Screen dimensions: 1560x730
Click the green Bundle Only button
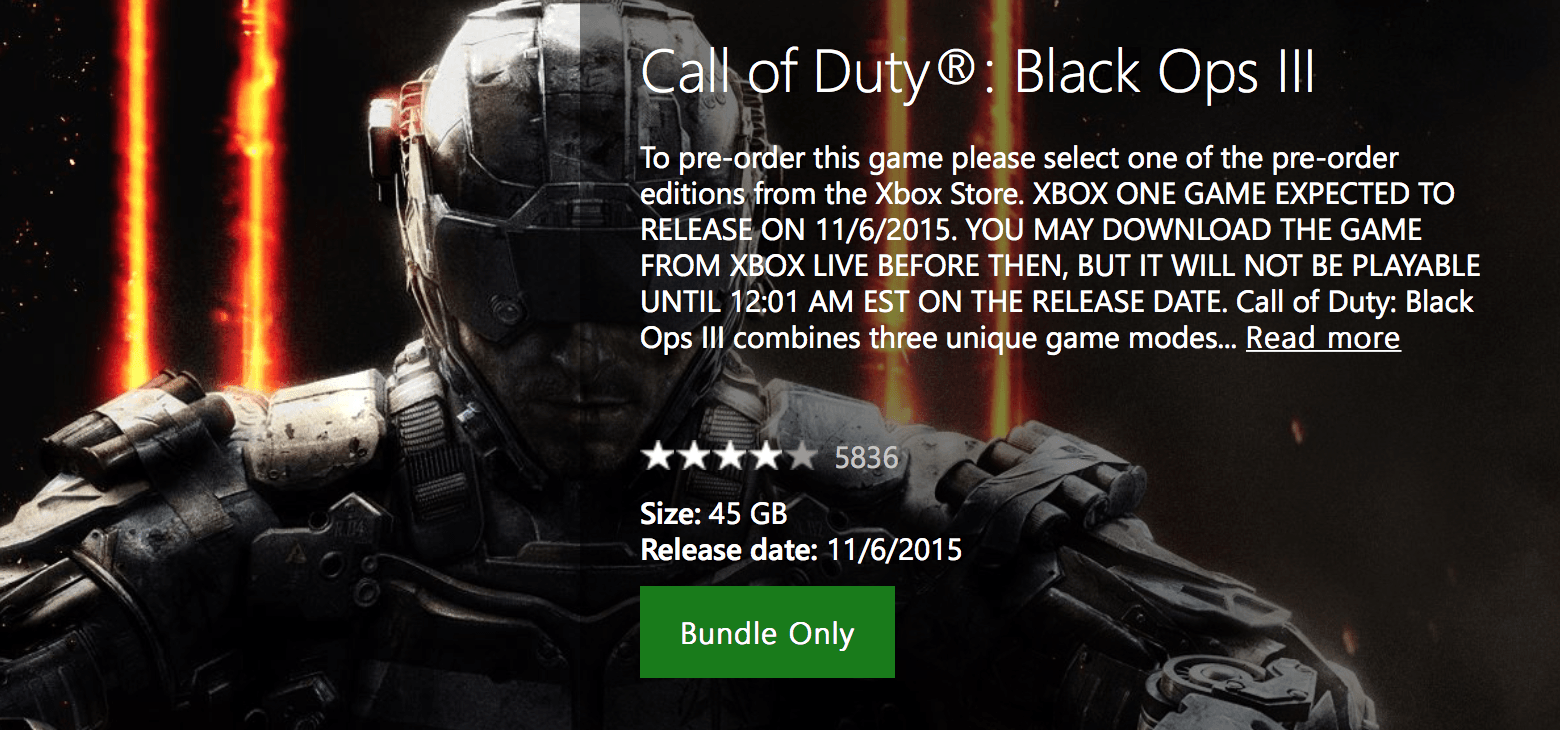point(767,632)
